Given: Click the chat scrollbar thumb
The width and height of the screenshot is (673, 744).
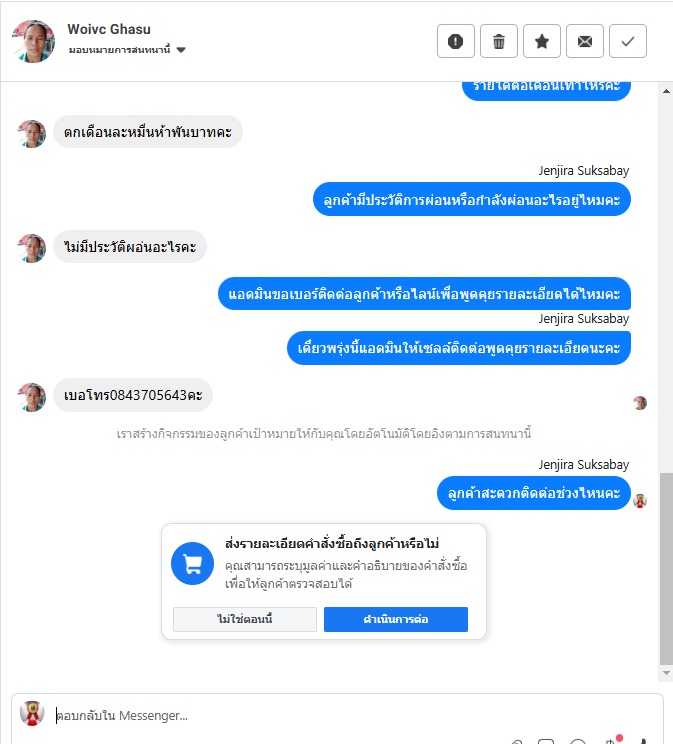Looking at the screenshot, I should [x=666, y=569].
